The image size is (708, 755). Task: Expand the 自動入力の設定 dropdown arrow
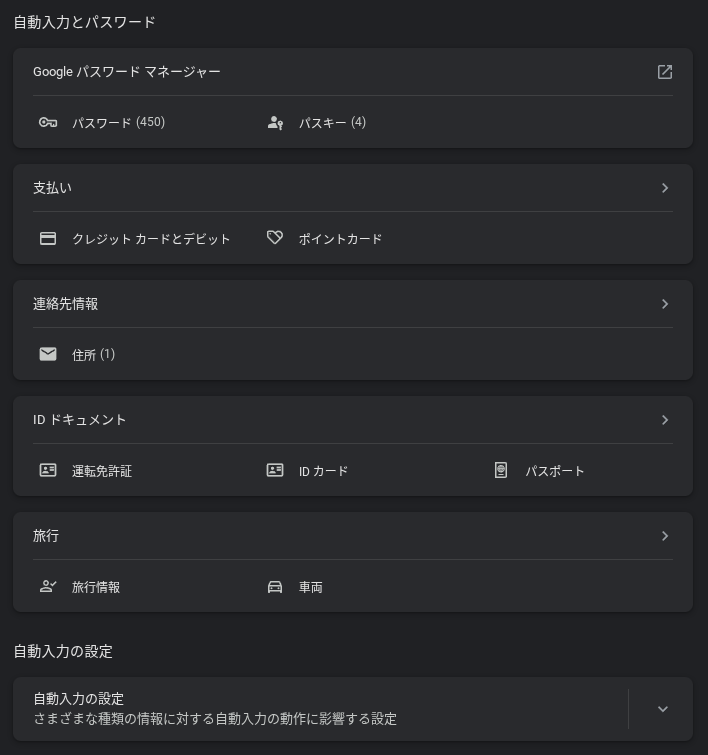[x=662, y=709]
